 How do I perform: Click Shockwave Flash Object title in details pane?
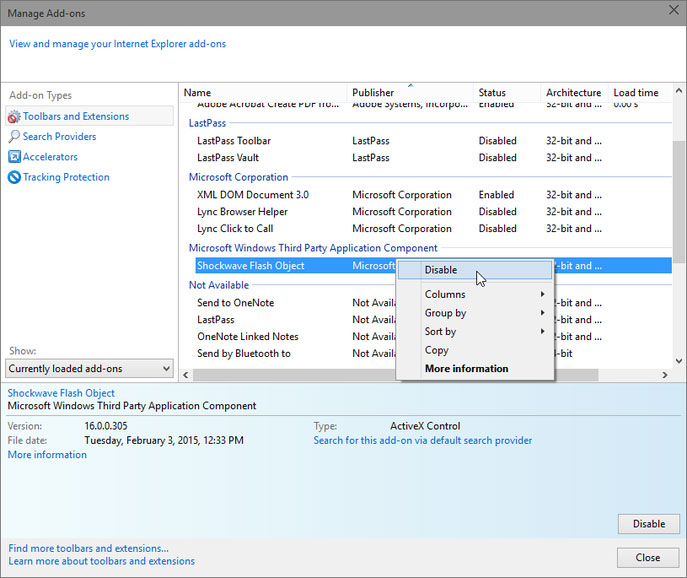[61, 393]
